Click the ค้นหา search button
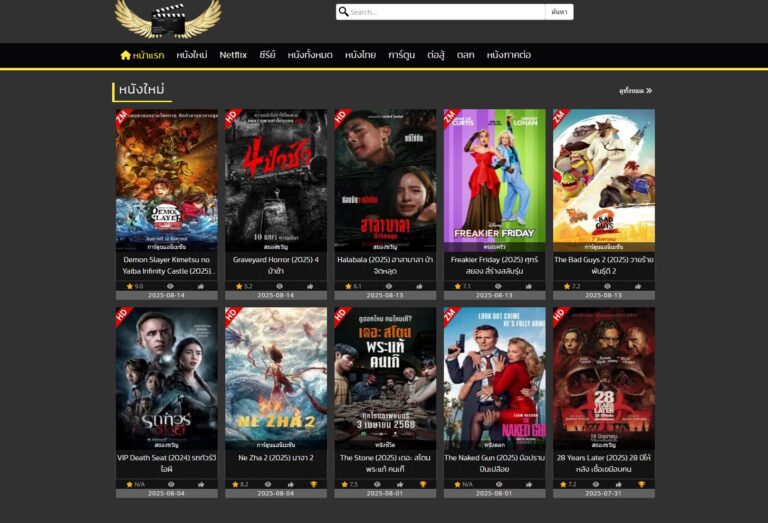 click(x=559, y=12)
